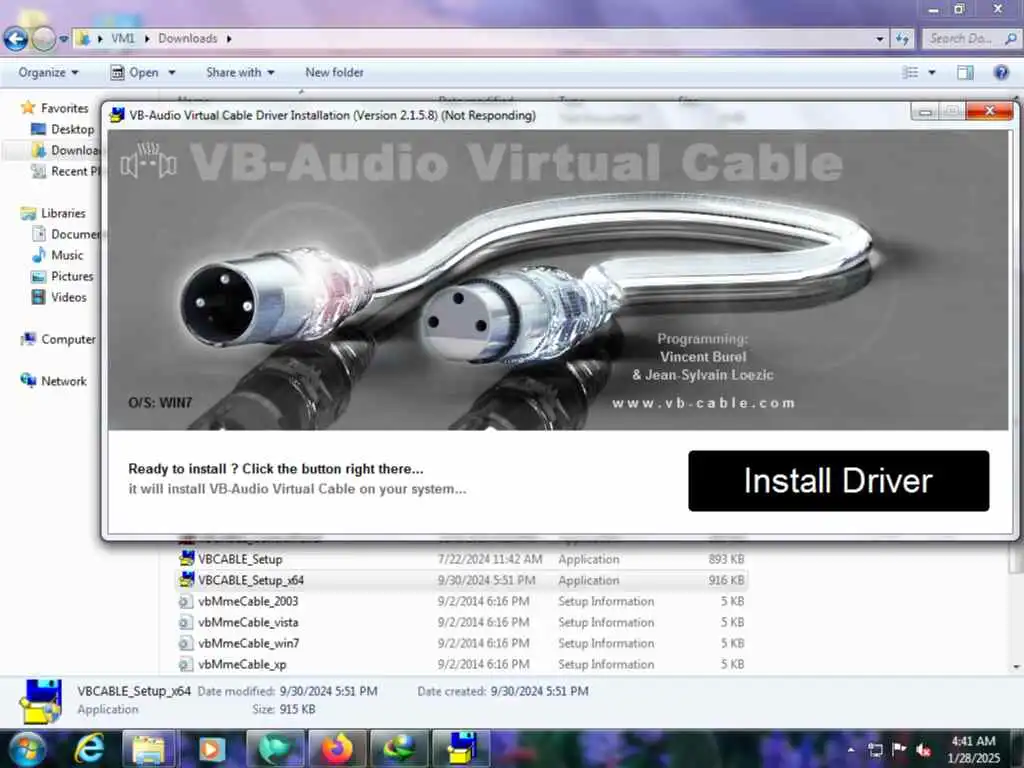Click the vbMmeCable_win7 setup information icon
The height and width of the screenshot is (768, 1024).
click(186, 643)
